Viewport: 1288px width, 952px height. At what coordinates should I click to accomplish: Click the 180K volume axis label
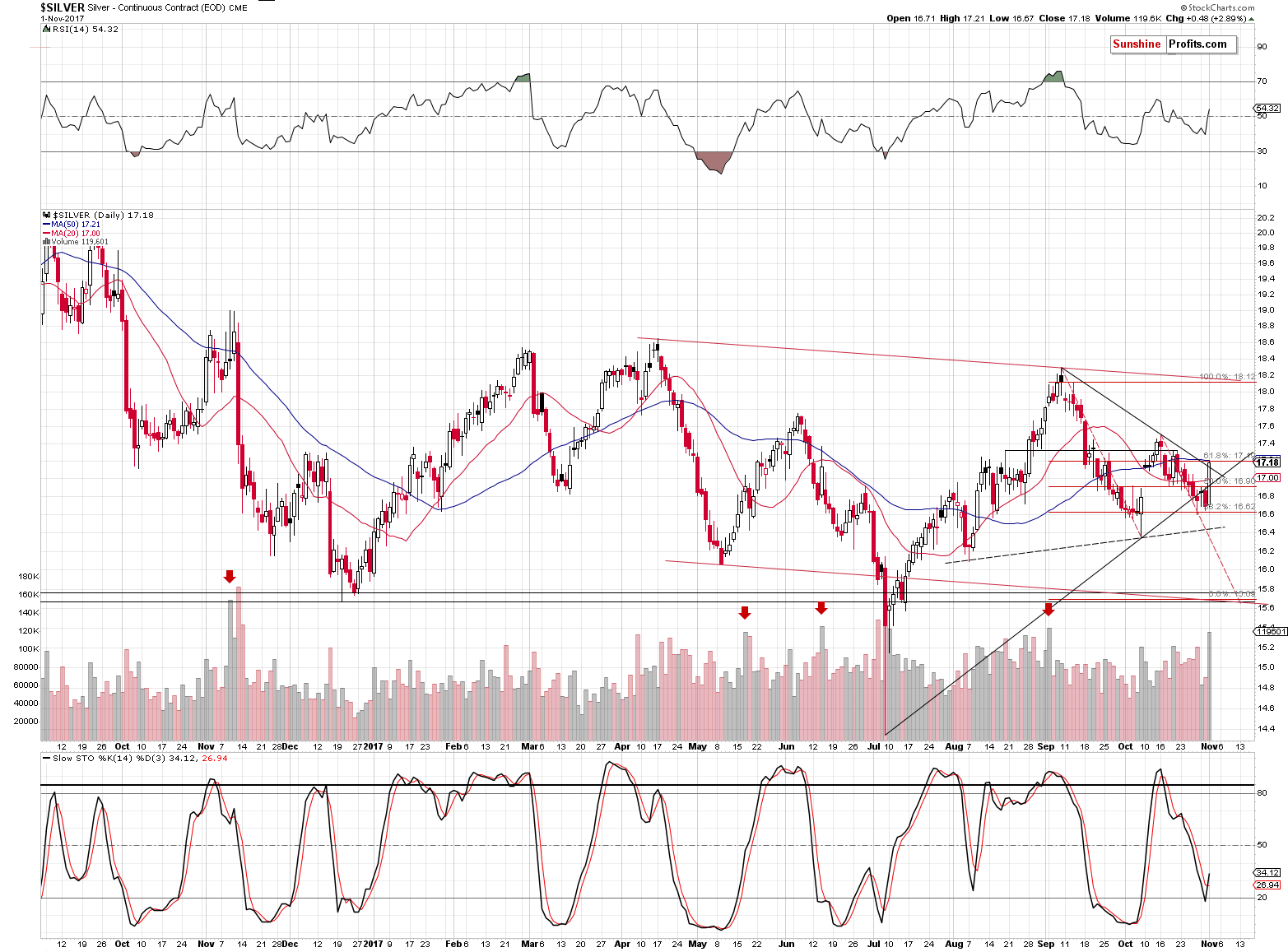tap(28, 577)
